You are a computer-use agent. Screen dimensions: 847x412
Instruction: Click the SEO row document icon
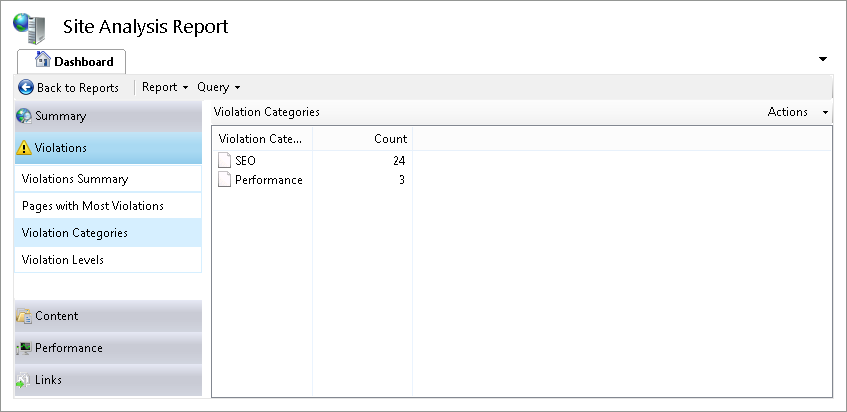pyautogui.click(x=225, y=160)
